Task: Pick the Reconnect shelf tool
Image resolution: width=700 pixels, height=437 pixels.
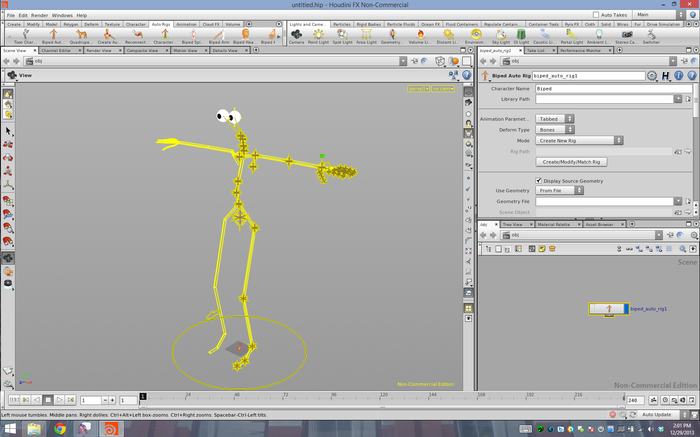Action: point(137,36)
